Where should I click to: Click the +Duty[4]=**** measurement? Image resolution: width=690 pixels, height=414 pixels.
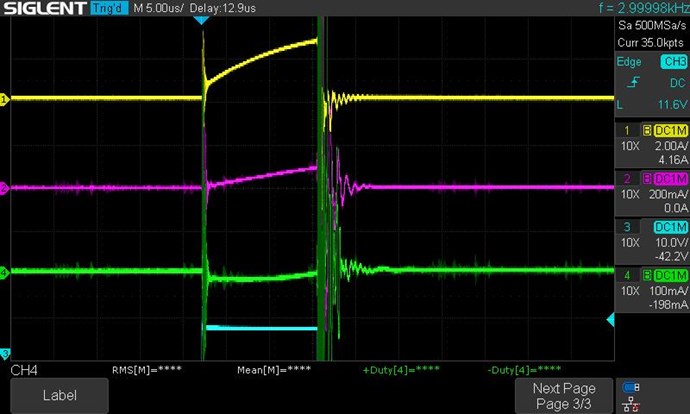[x=401, y=370]
